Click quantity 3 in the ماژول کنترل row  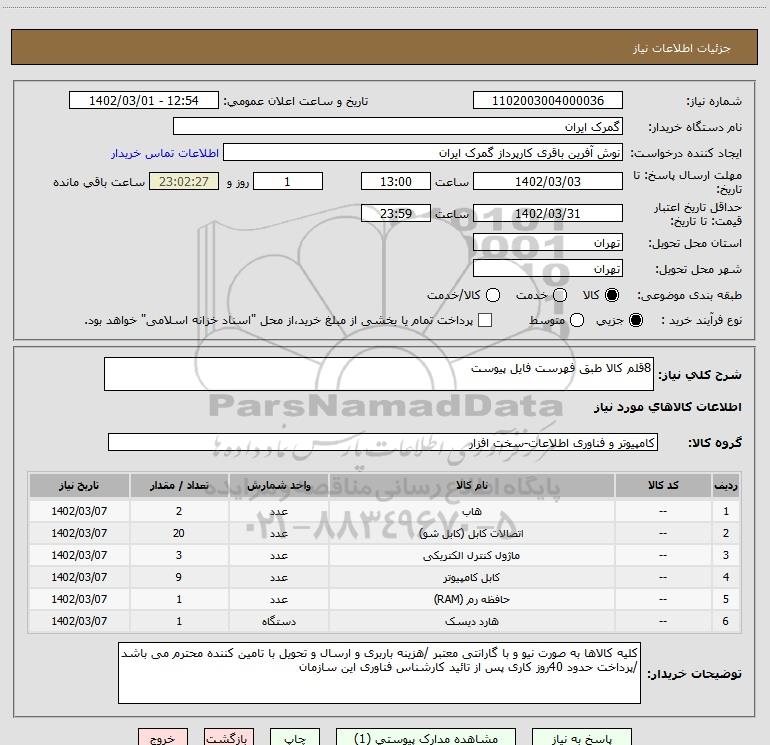[x=179, y=555]
